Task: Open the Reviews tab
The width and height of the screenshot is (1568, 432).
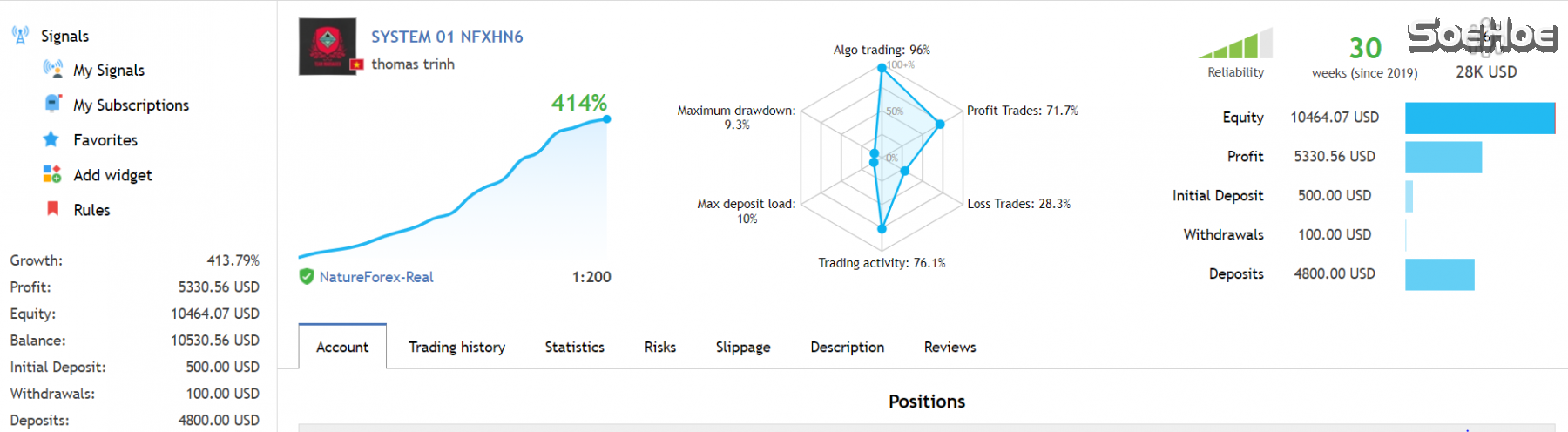Action: click(x=950, y=347)
